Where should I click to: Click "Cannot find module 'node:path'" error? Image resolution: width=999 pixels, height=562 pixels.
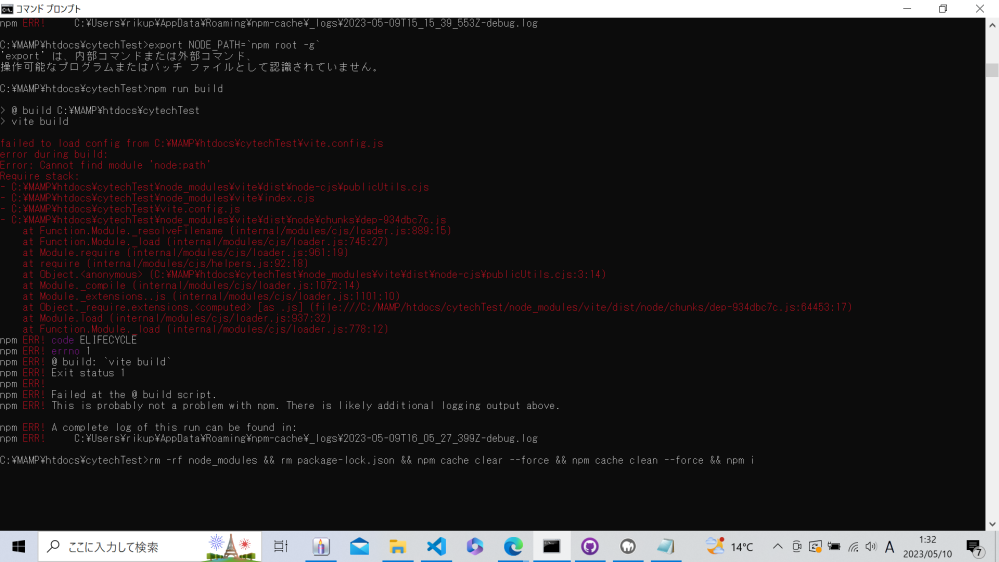(x=105, y=165)
